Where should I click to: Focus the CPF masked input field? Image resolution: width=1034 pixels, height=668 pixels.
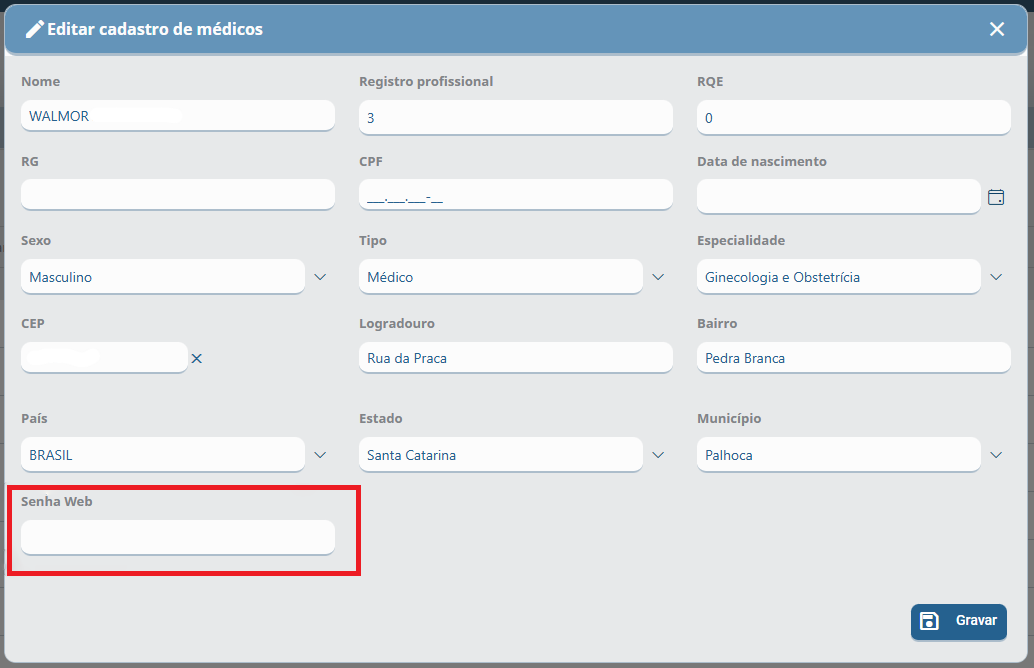pos(516,195)
